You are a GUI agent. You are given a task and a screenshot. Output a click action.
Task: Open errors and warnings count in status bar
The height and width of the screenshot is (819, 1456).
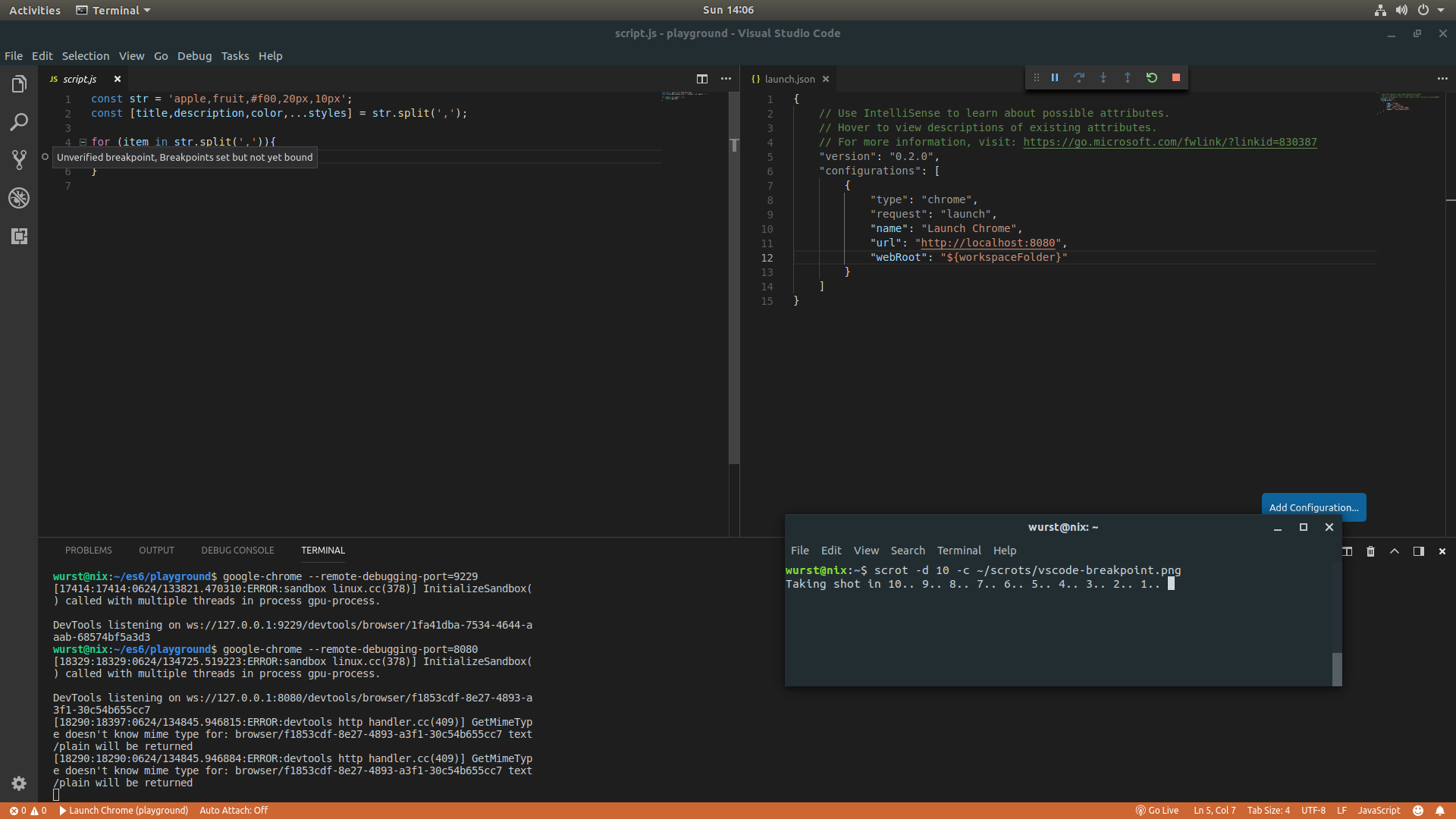pyautogui.click(x=27, y=811)
